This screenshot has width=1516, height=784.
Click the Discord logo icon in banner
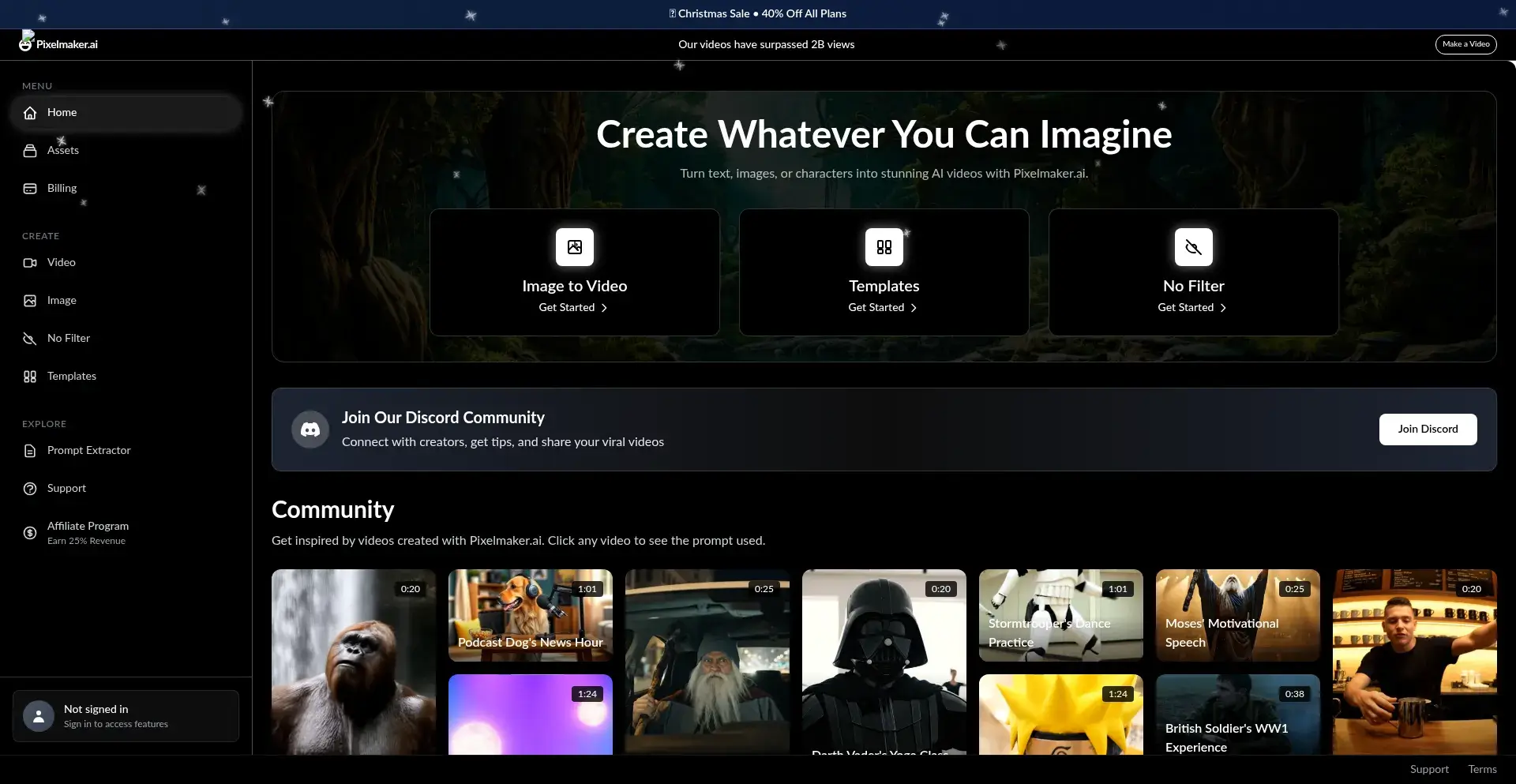[310, 429]
